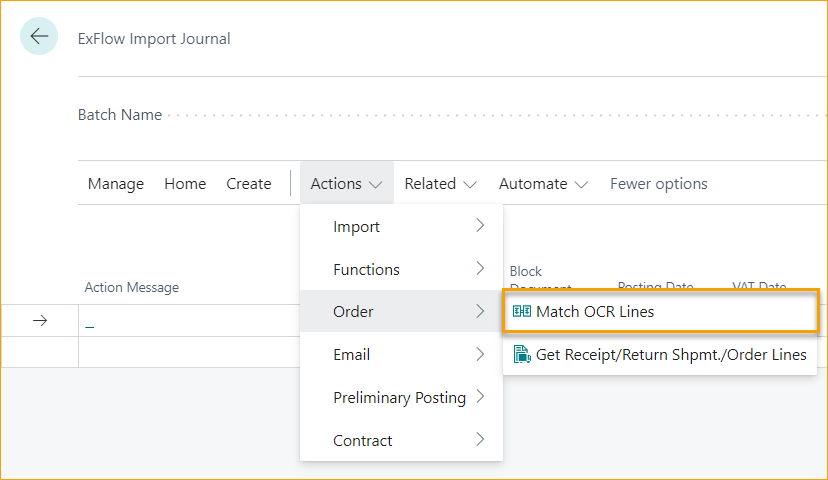Choose Get Receipt/Return Shpmt./Order Lines

[660, 354]
